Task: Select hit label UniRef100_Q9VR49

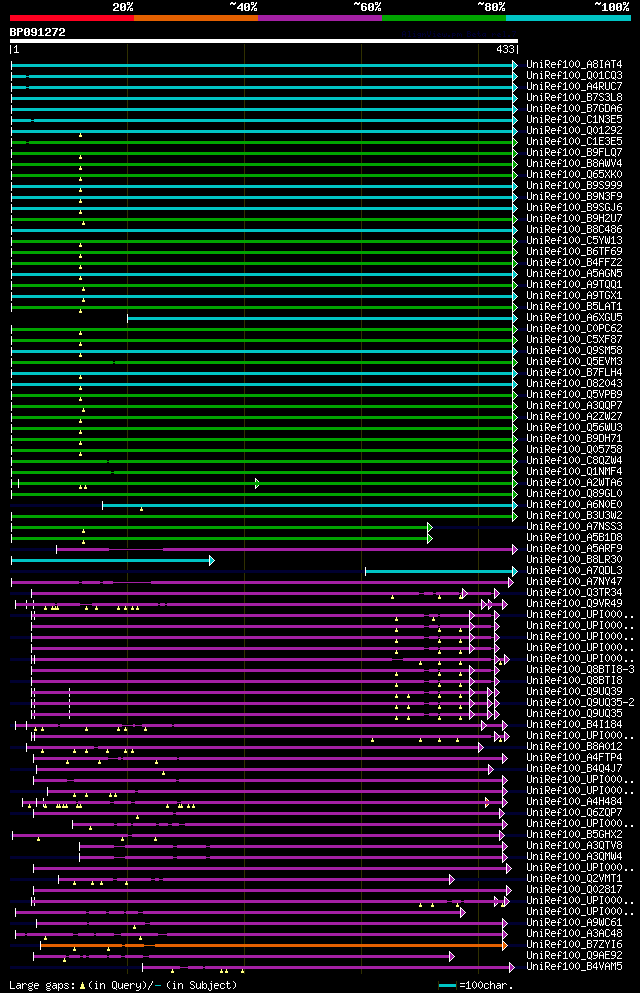Action: (x=574, y=604)
